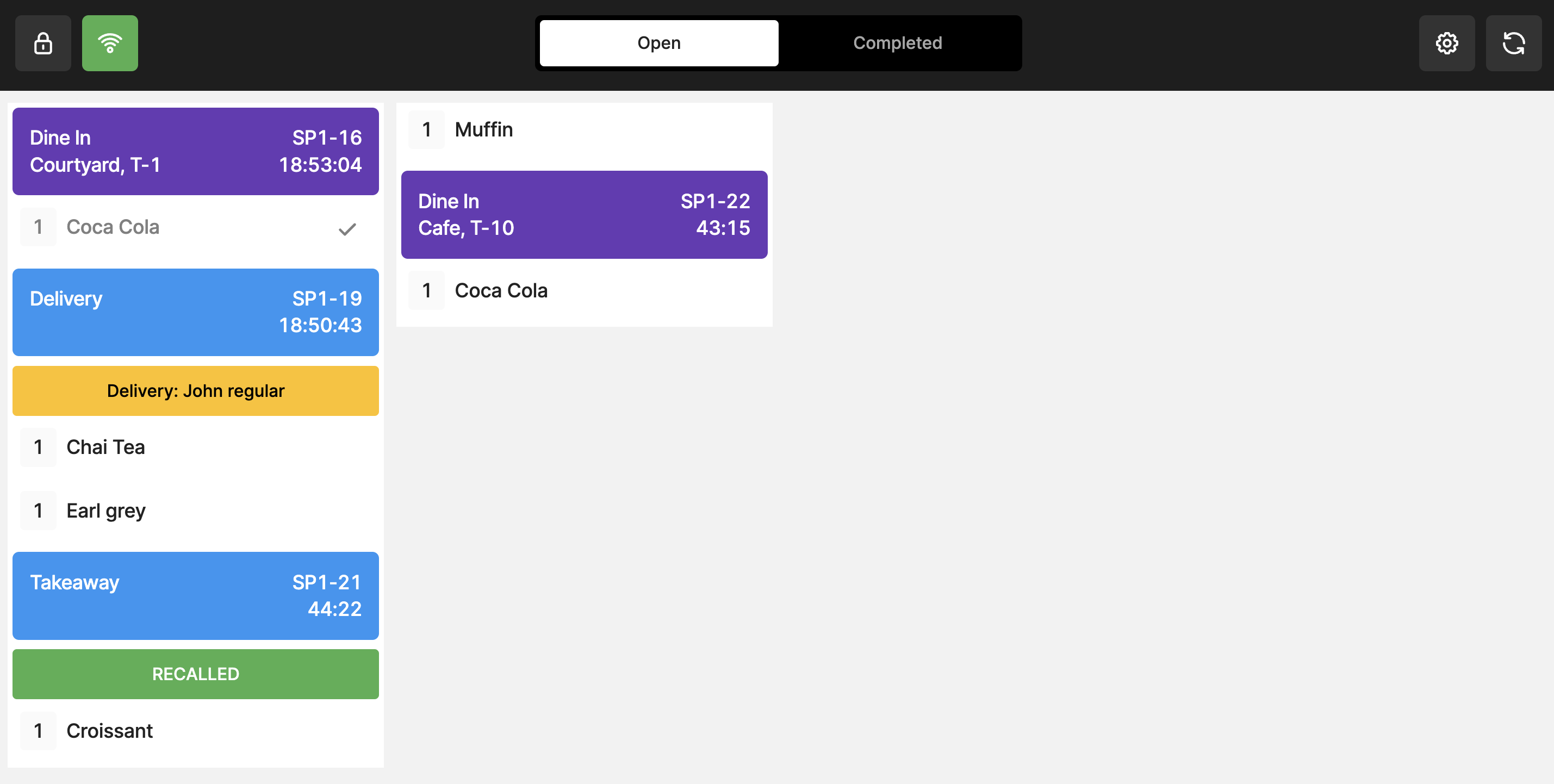Click the green RECALLED banner

point(195,674)
